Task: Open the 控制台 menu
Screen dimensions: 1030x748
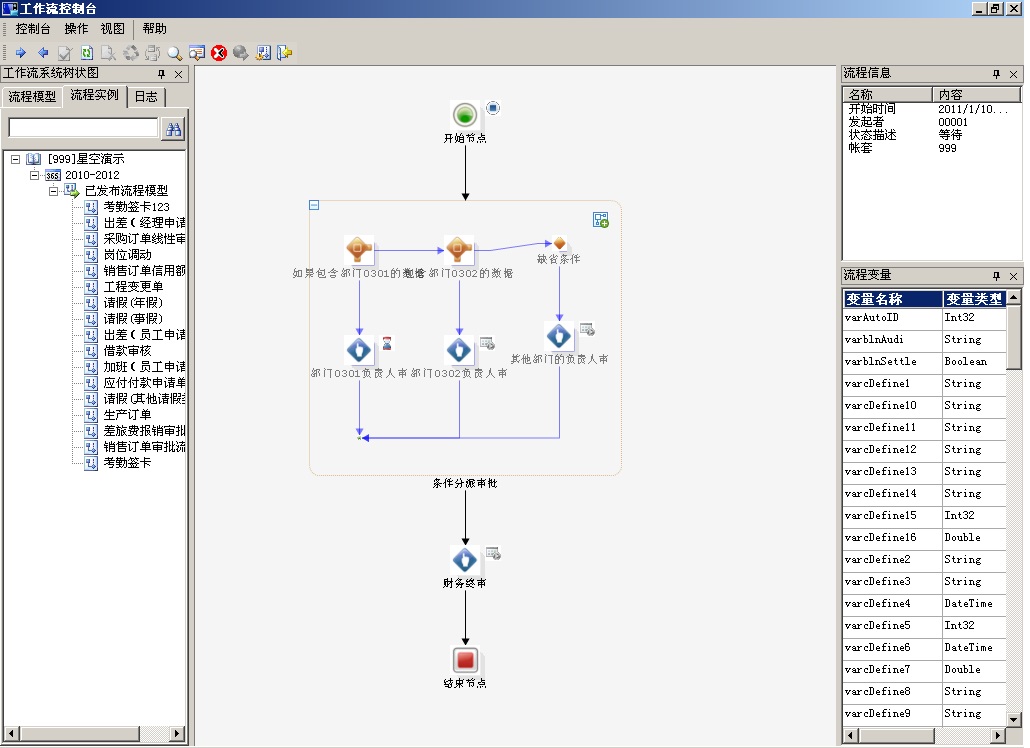Action: point(33,29)
